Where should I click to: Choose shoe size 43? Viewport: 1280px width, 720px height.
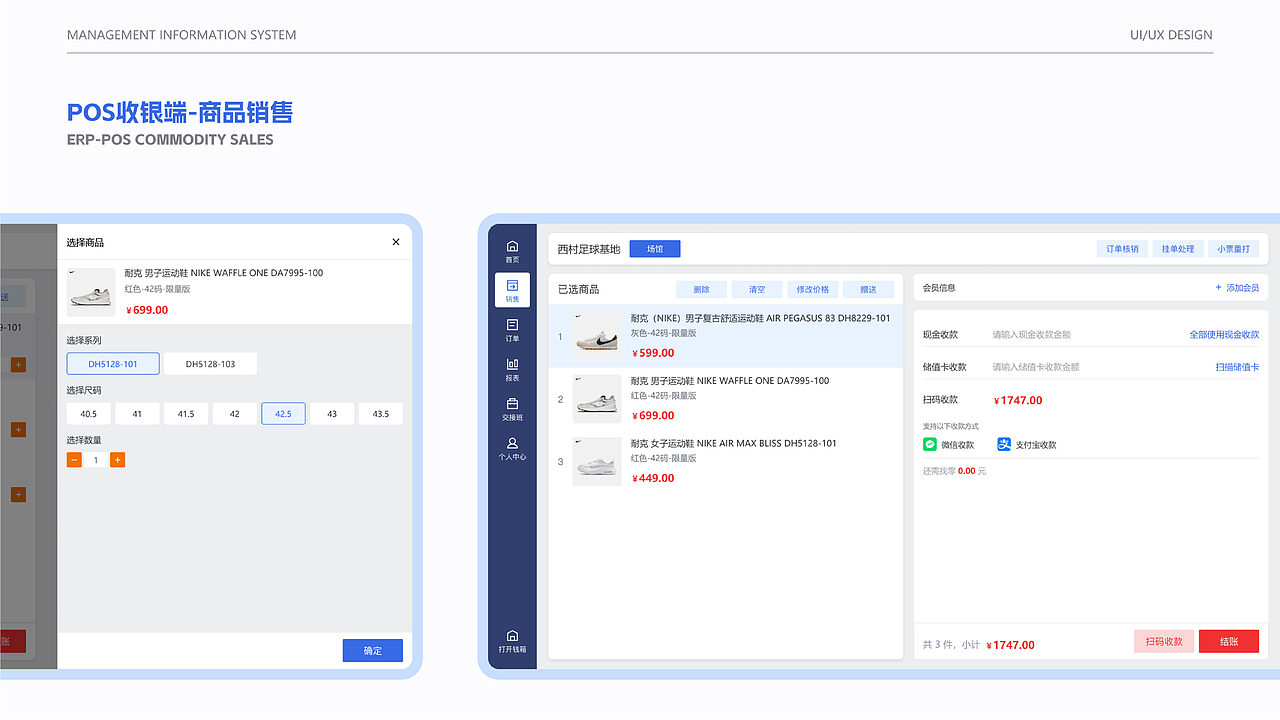[332, 413]
